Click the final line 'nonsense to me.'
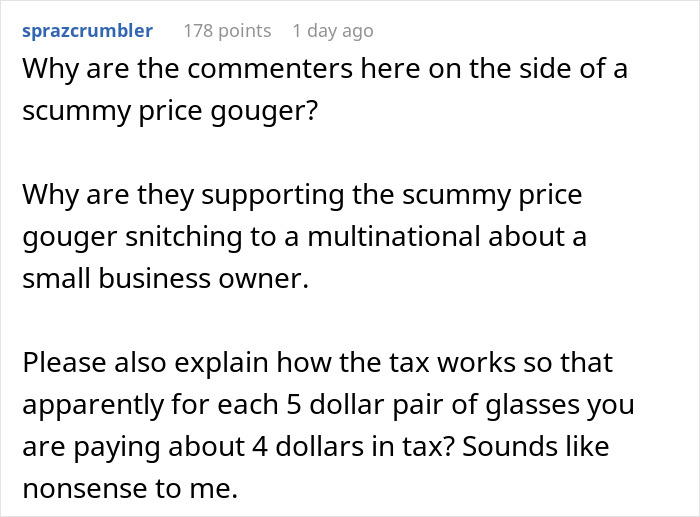The height and width of the screenshot is (517, 700). 130,489
